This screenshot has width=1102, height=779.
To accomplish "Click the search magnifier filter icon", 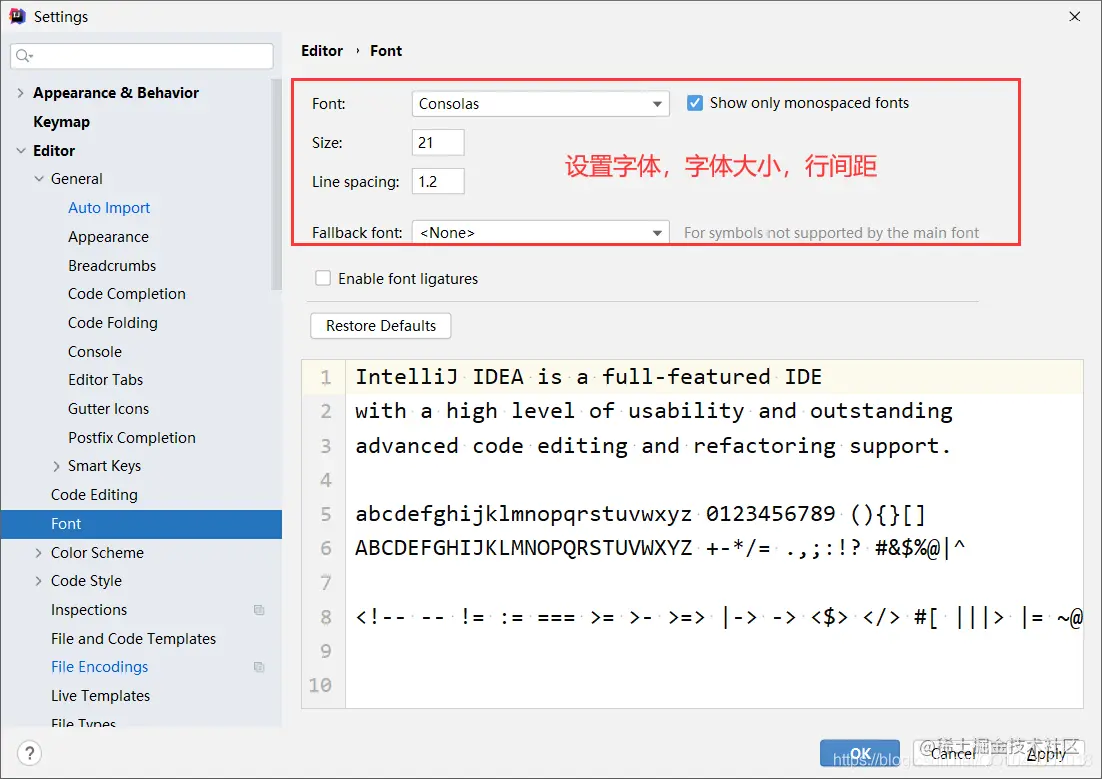I will click(24, 56).
